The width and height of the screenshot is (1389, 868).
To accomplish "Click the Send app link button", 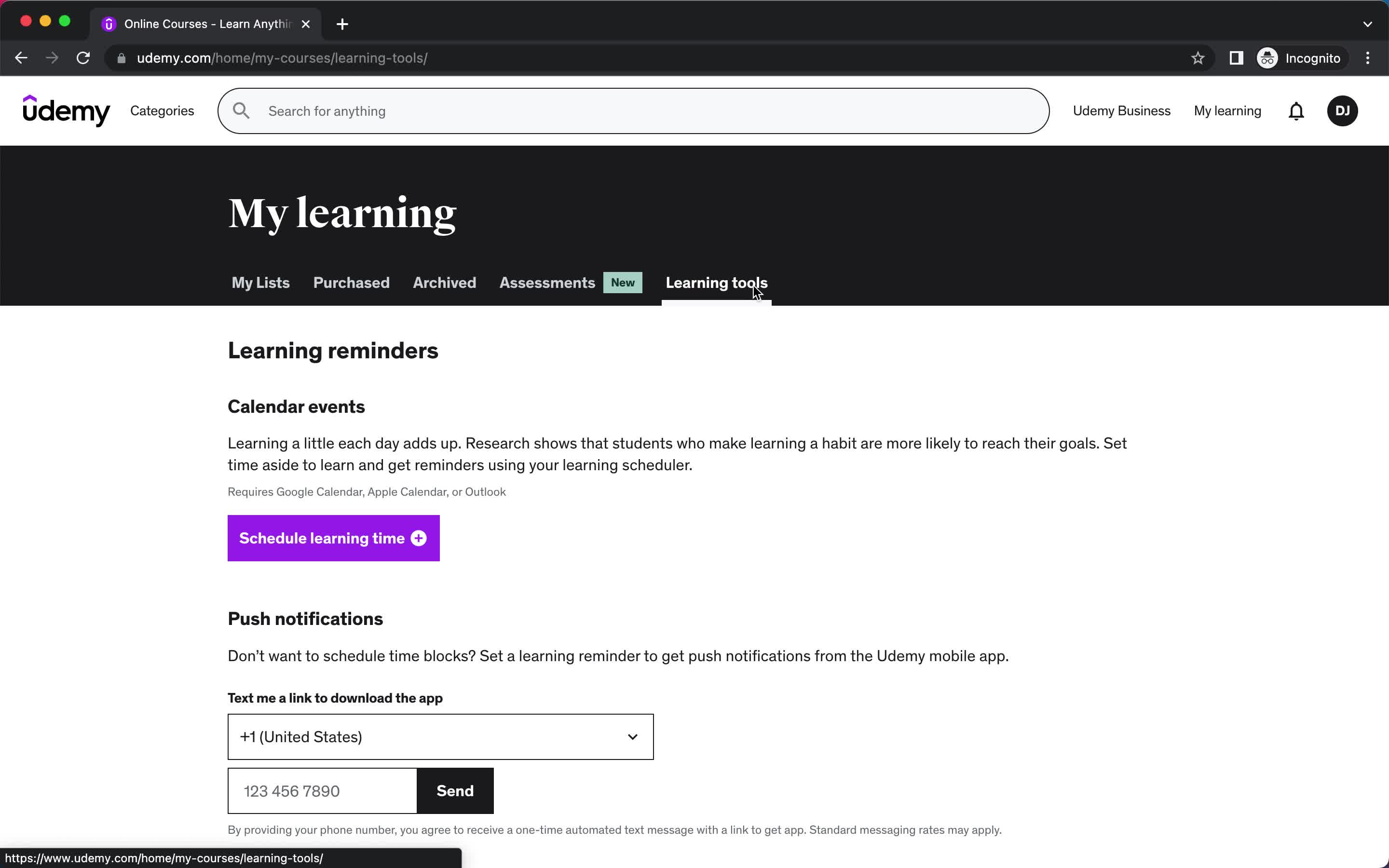I will [x=455, y=791].
